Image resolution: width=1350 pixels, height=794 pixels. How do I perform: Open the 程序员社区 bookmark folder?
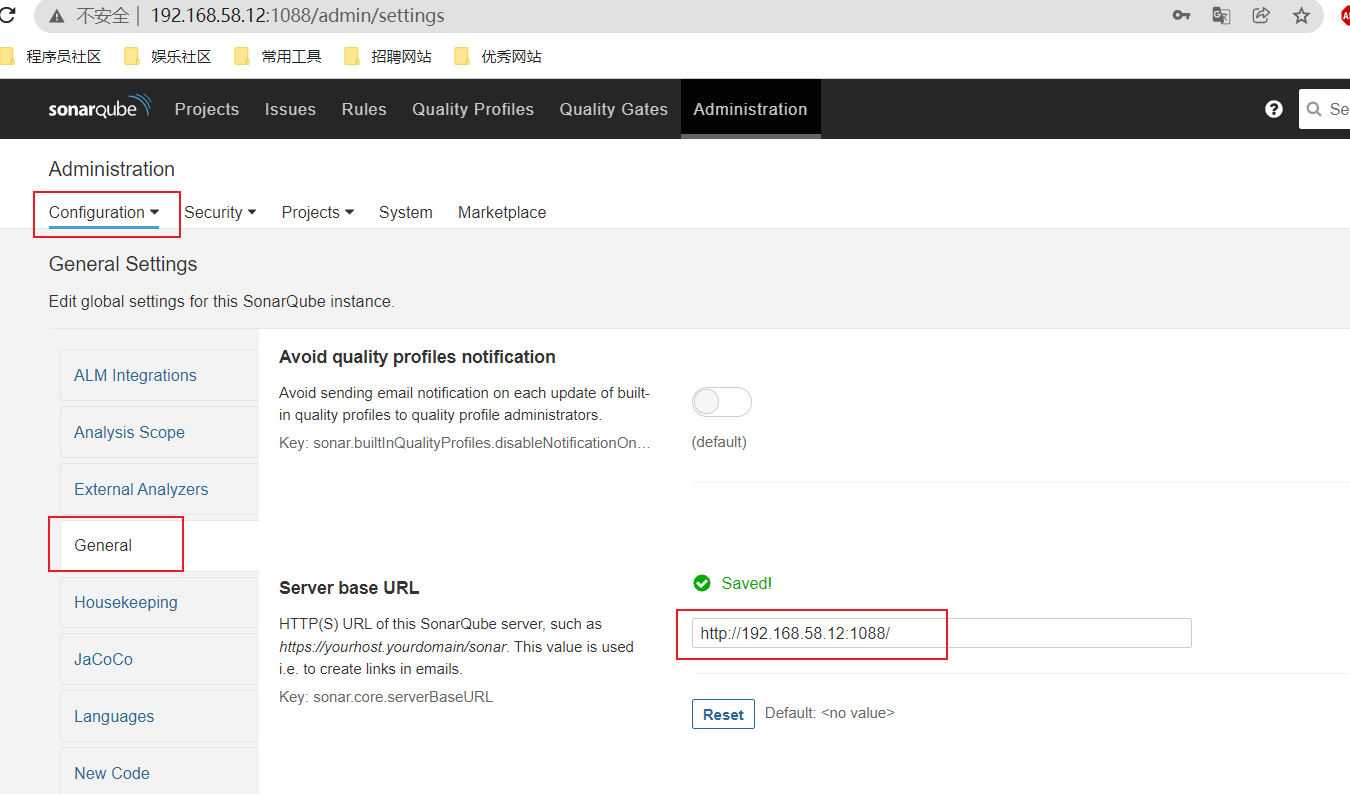point(52,57)
